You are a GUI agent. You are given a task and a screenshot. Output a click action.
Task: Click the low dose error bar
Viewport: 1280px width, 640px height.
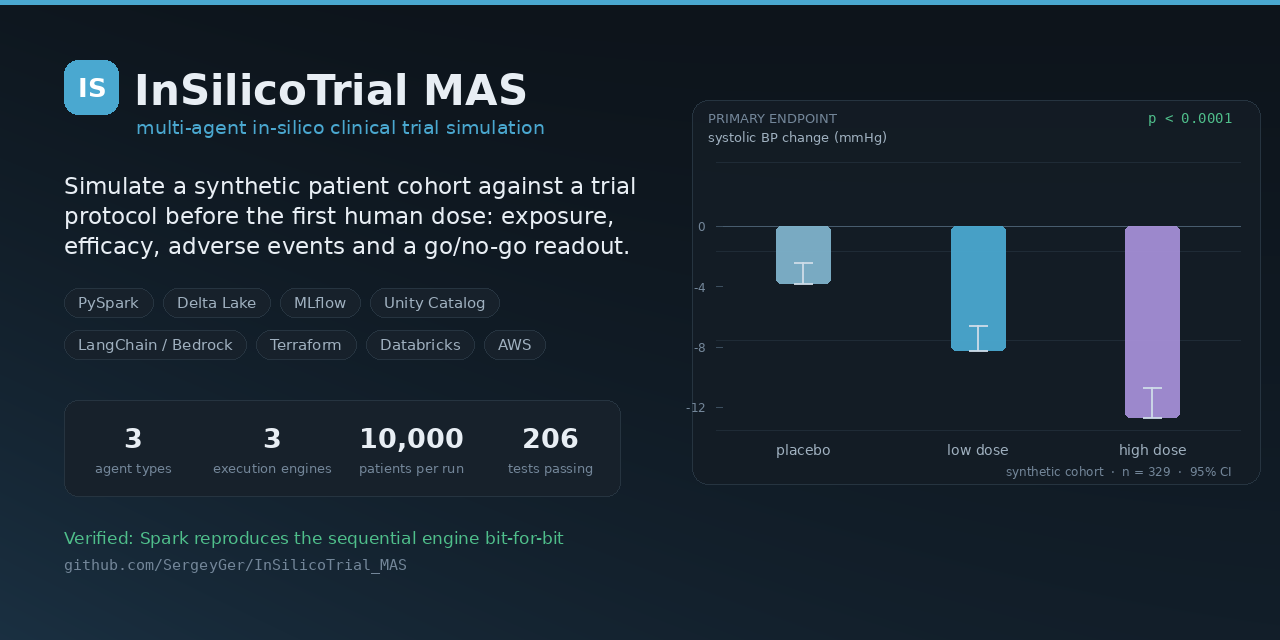pyautogui.click(x=978, y=338)
